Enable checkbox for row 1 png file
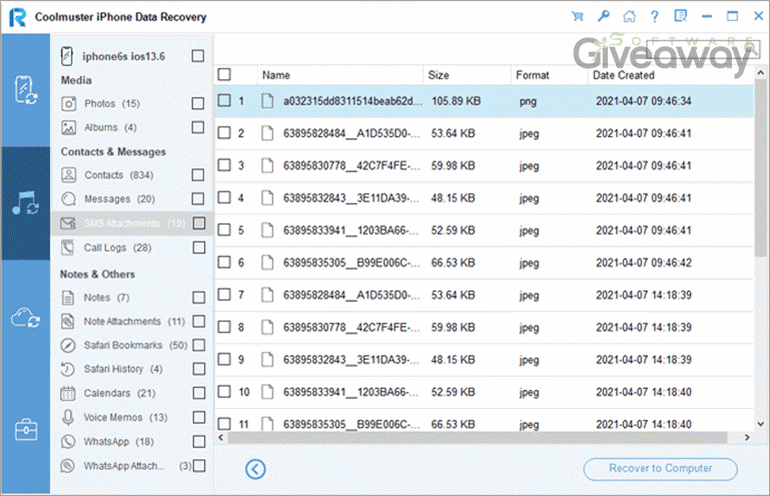 pyautogui.click(x=225, y=101)
